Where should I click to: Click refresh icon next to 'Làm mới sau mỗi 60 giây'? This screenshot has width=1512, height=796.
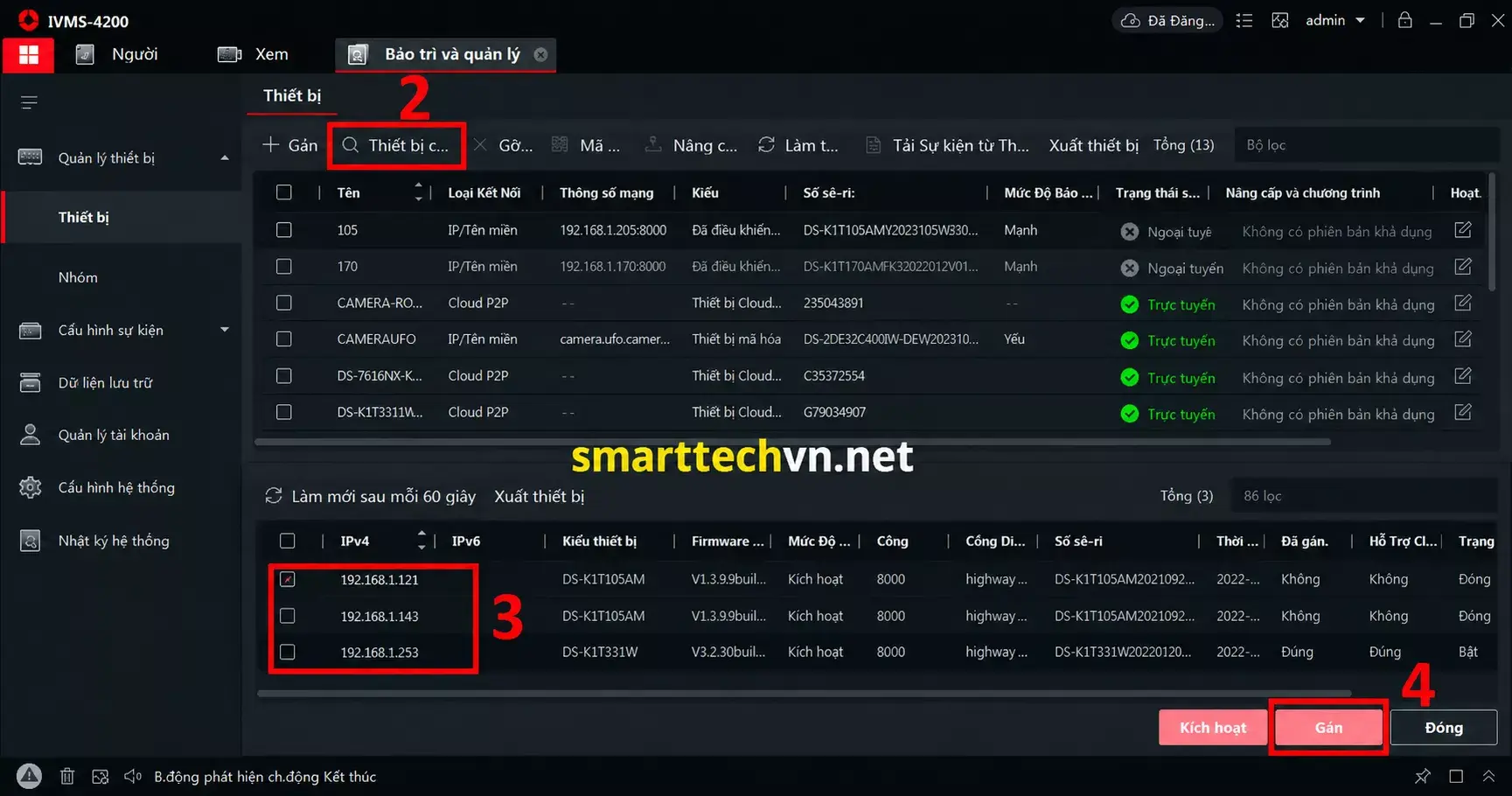tap(274, 496)
